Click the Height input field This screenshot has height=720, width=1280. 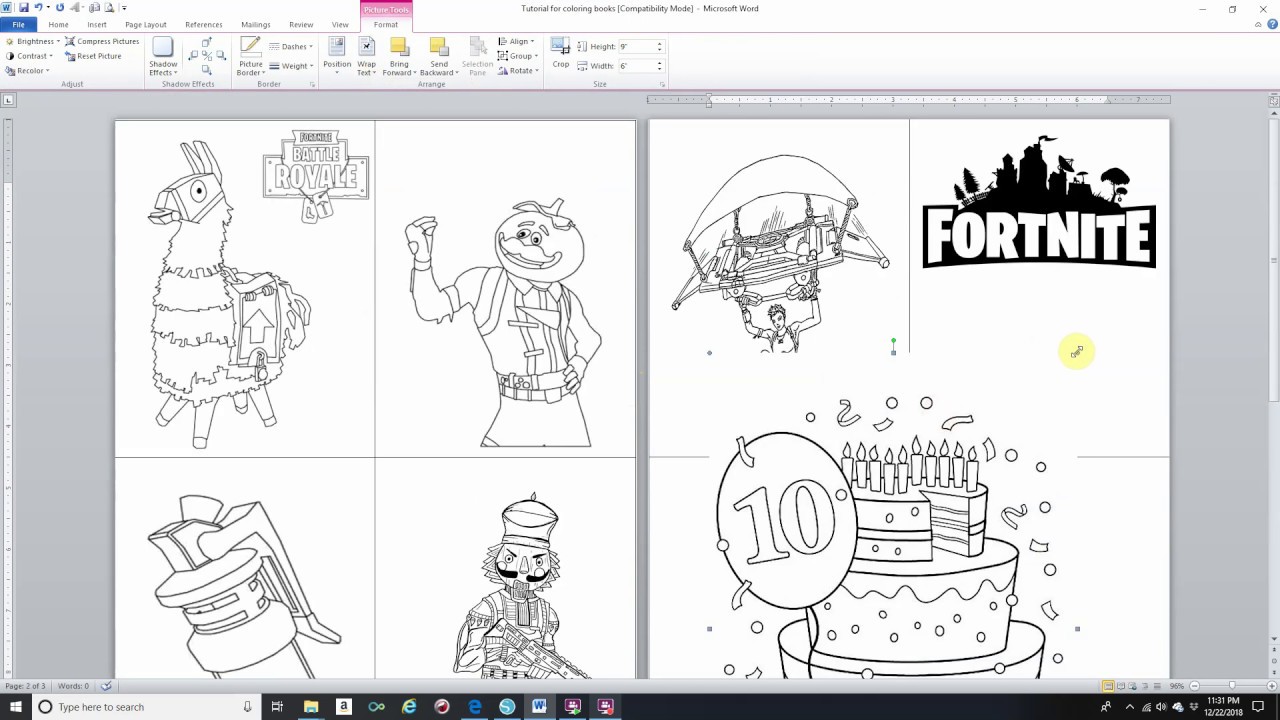point(636,47)
